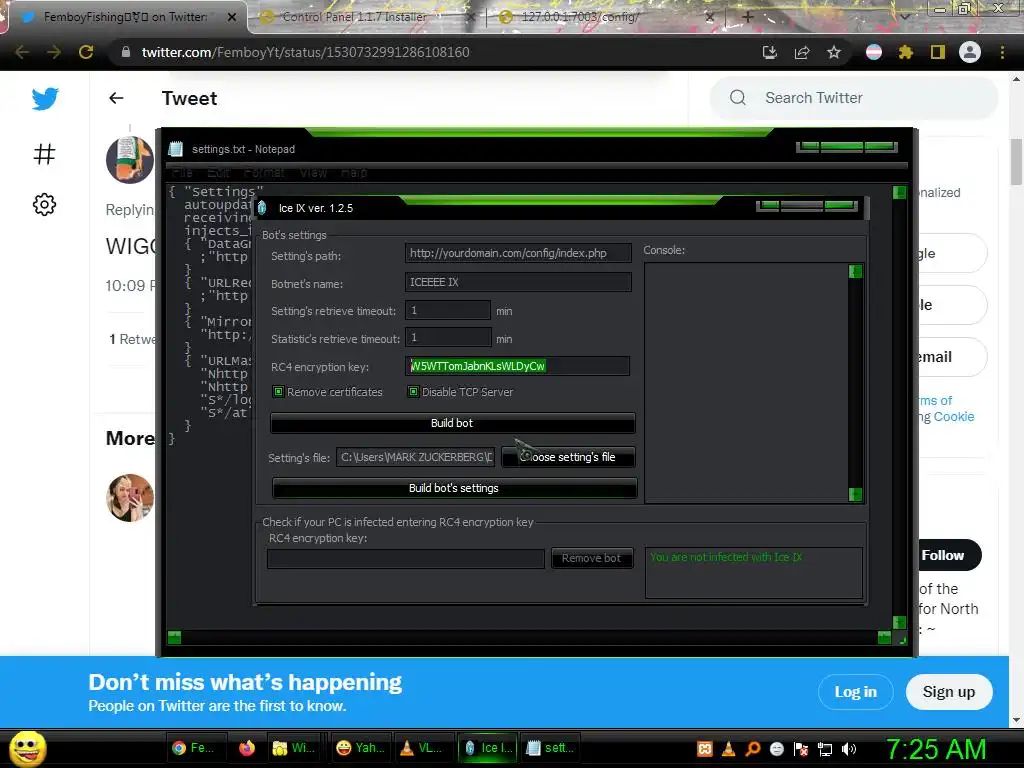Open the Chrome profile avatar icon
The width and height of the screenshot is (1024, 768).
[970, 52]
